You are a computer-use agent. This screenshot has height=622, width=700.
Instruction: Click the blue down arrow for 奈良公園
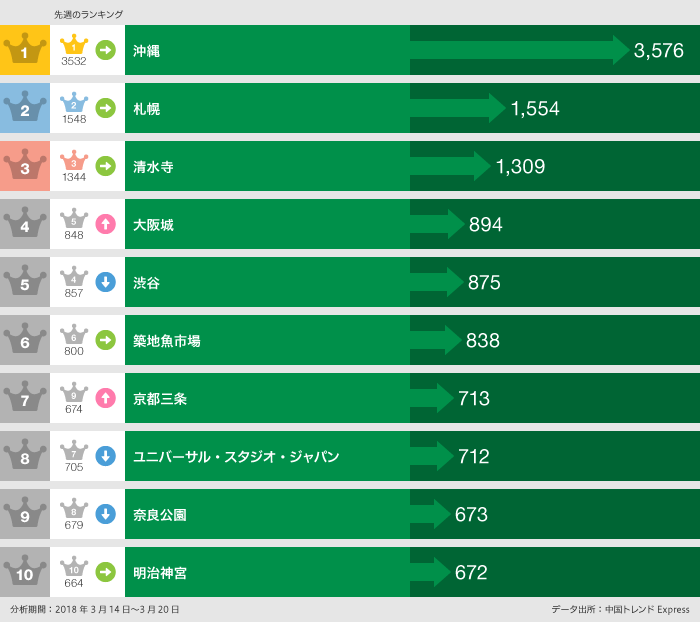105,514
